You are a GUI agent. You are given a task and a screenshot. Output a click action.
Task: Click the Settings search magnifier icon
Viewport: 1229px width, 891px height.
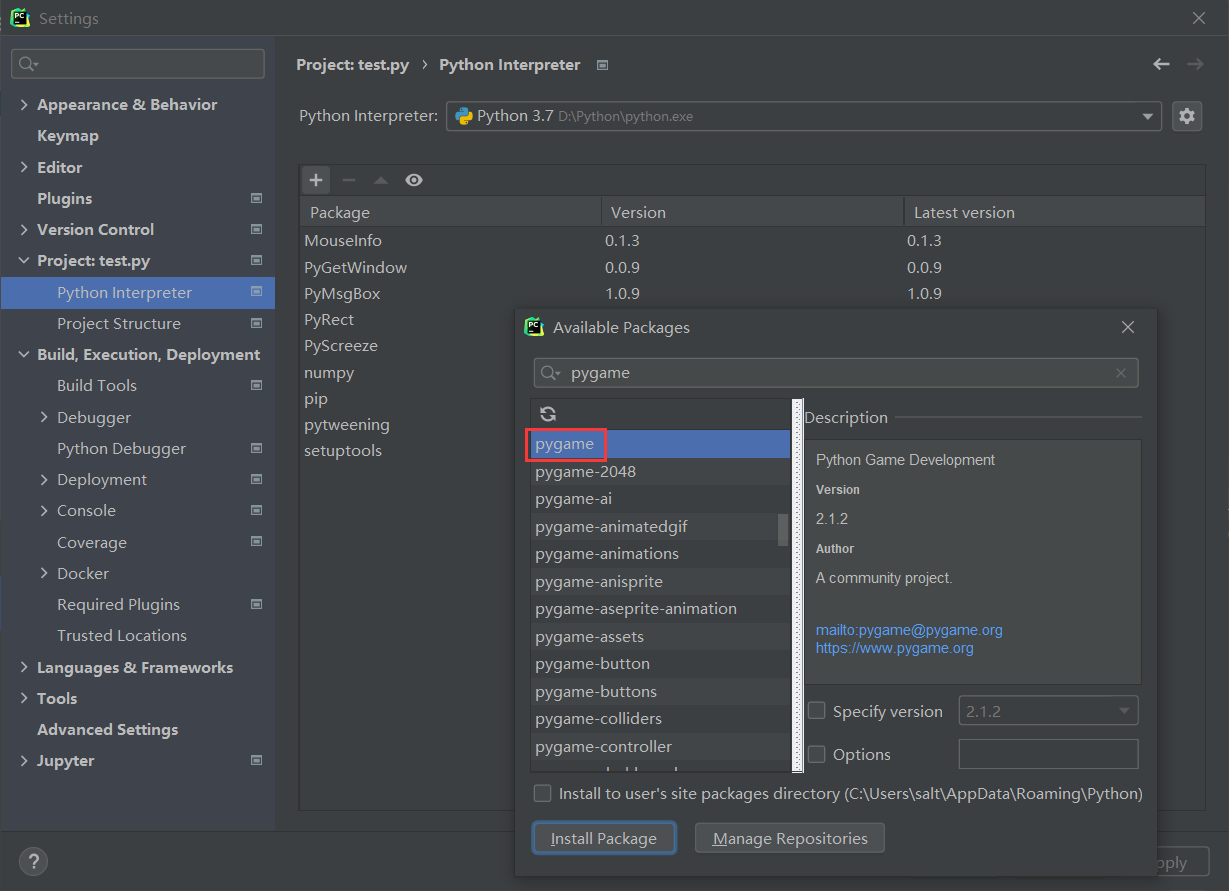coord(28,64)
